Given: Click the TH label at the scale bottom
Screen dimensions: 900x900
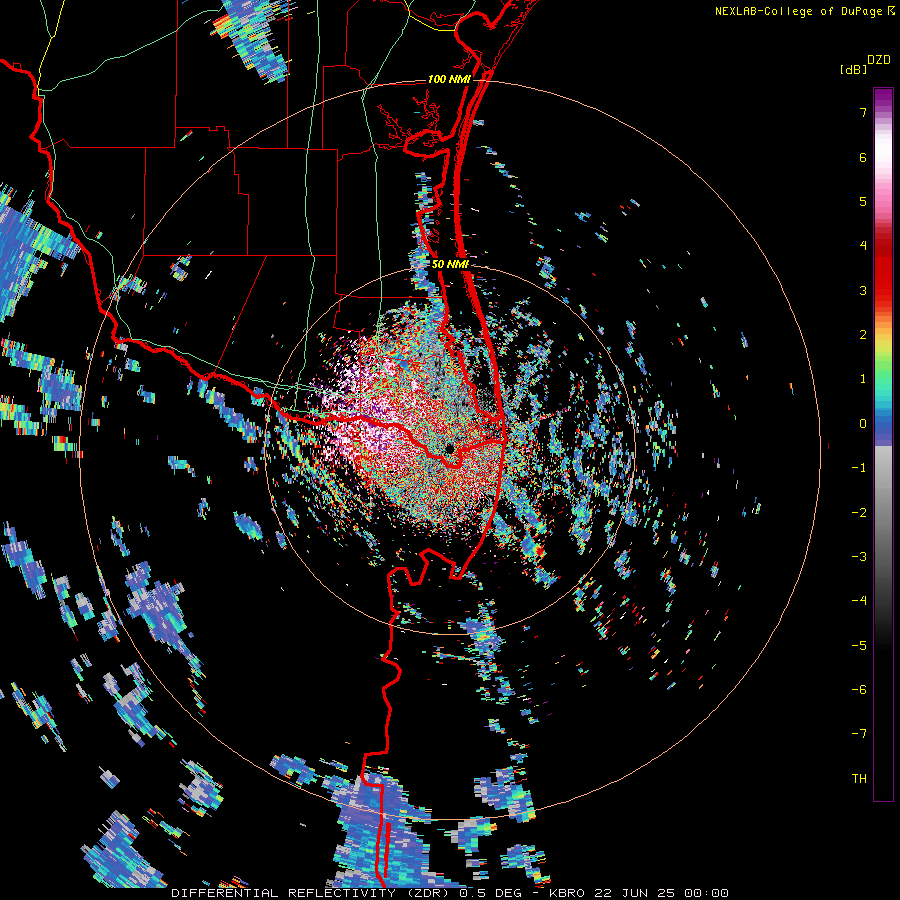Looking at the screenshot, I should pos(859,779).
